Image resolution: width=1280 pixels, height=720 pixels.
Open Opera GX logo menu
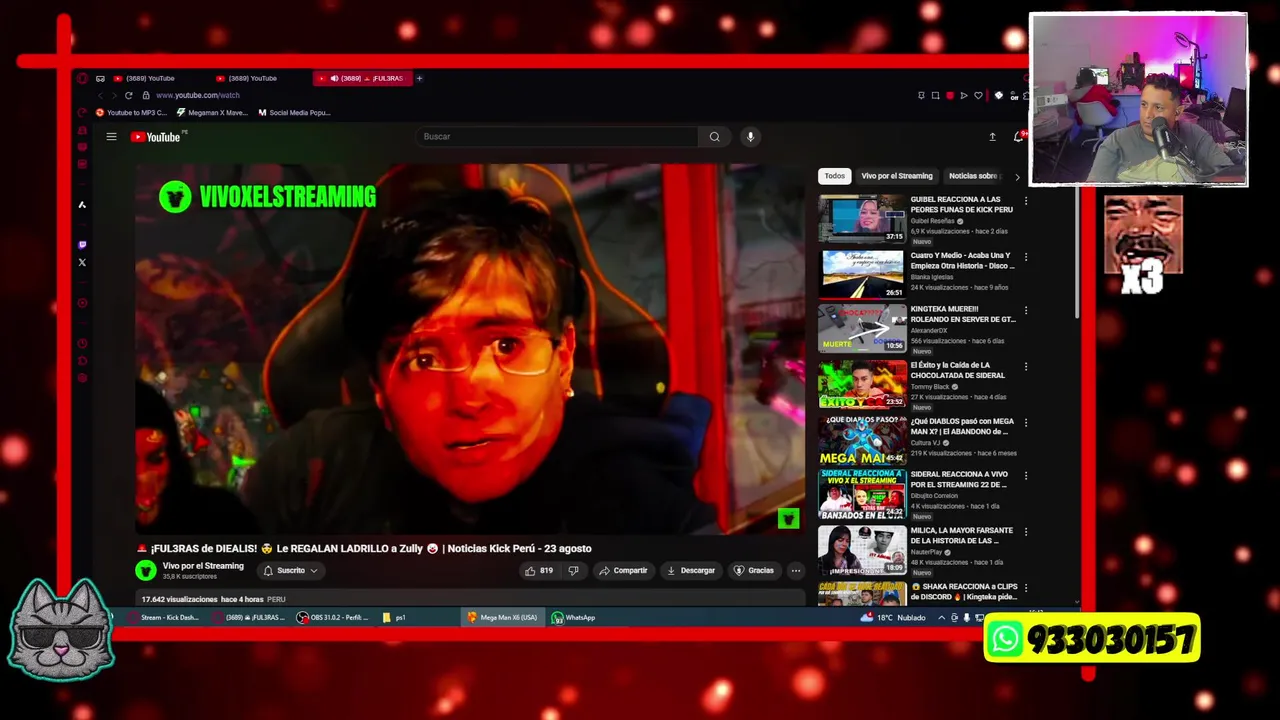[83, 78]
